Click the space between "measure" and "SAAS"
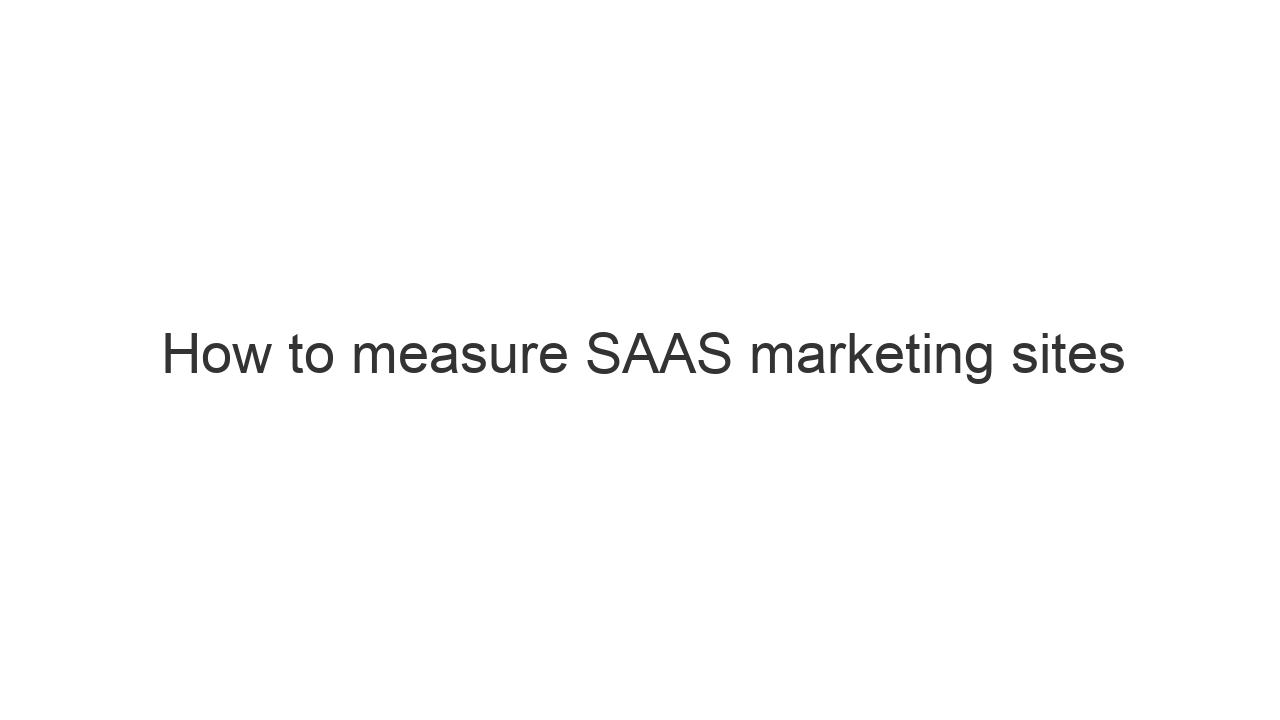 coord(577,357)
